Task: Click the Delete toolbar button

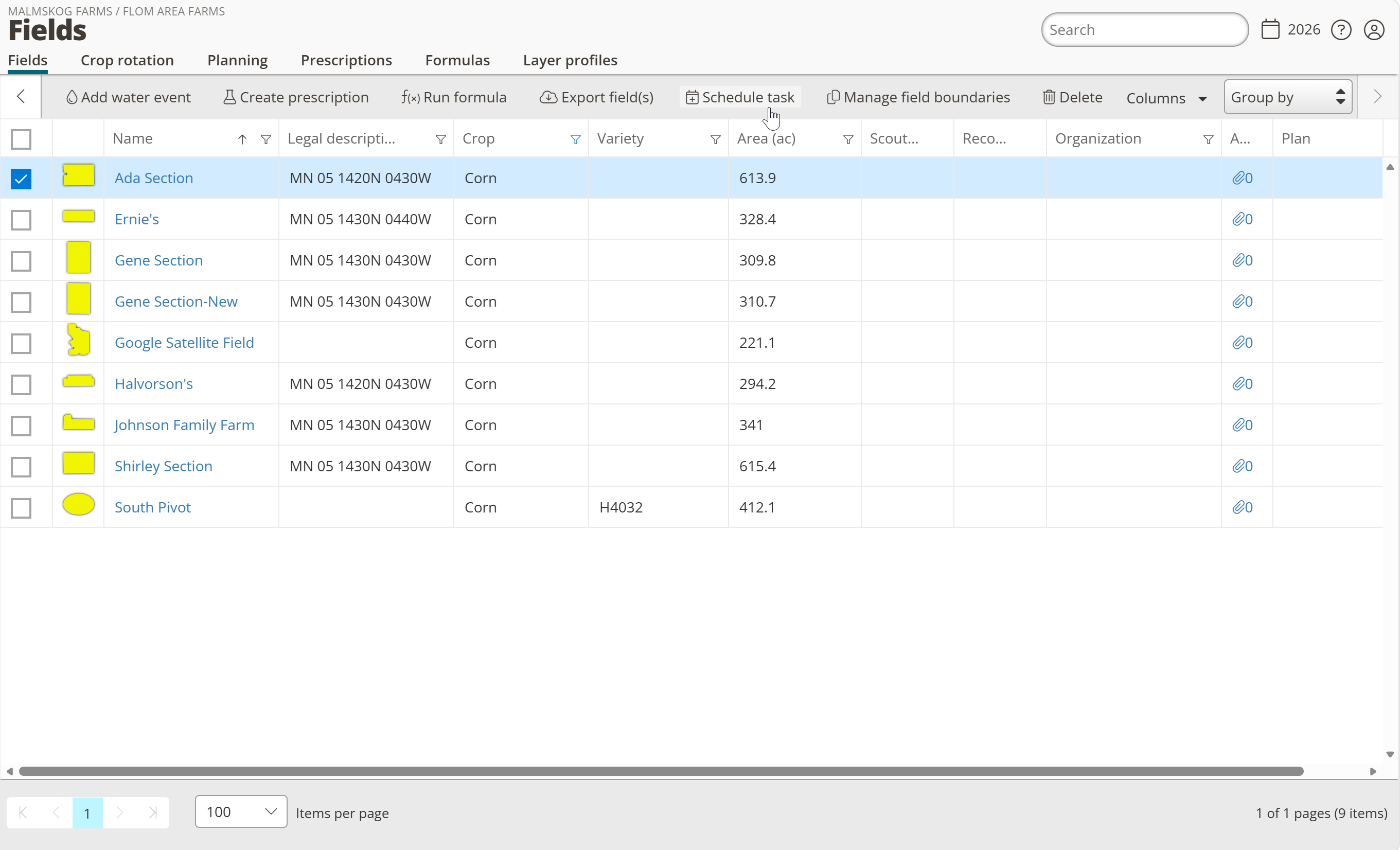Action: pos(1072,97)
